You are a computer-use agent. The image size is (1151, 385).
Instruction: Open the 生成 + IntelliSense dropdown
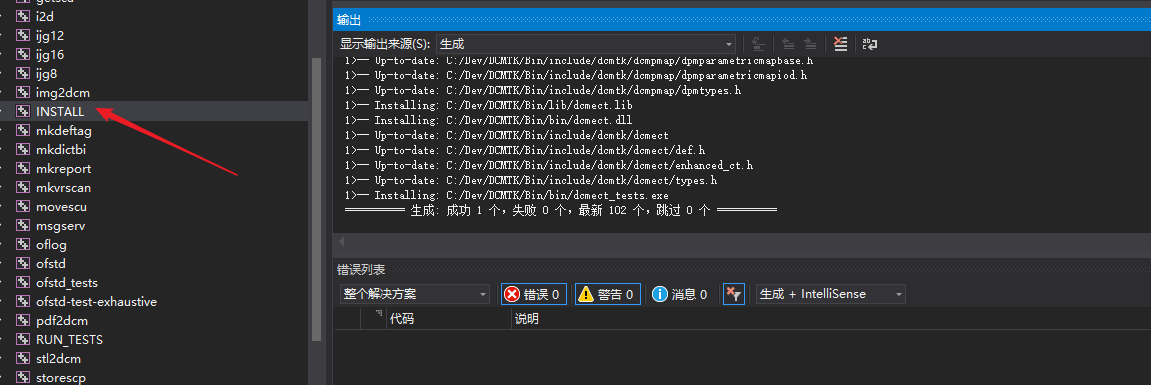830,294
